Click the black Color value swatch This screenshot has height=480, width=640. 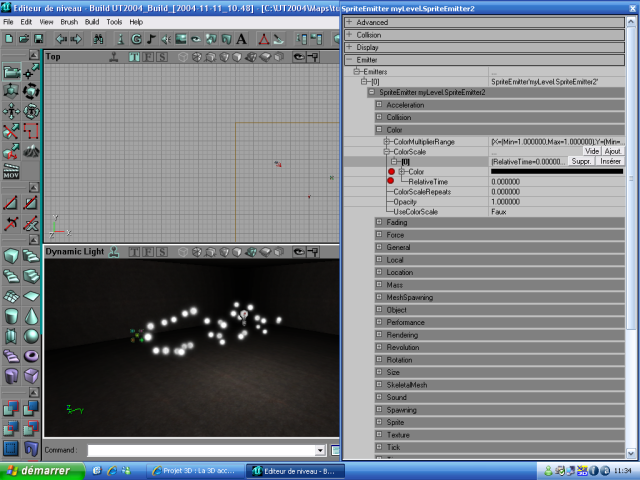(x=556, y=172)
